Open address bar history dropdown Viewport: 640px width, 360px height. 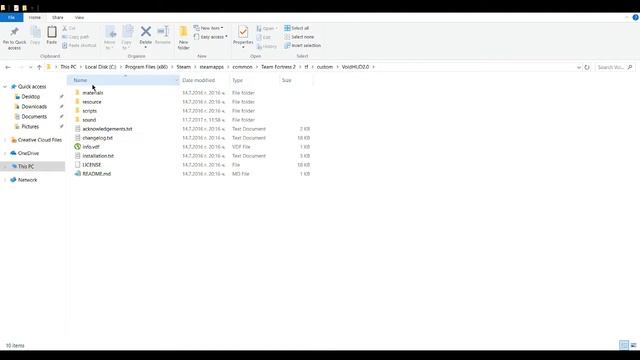(578, 67)
